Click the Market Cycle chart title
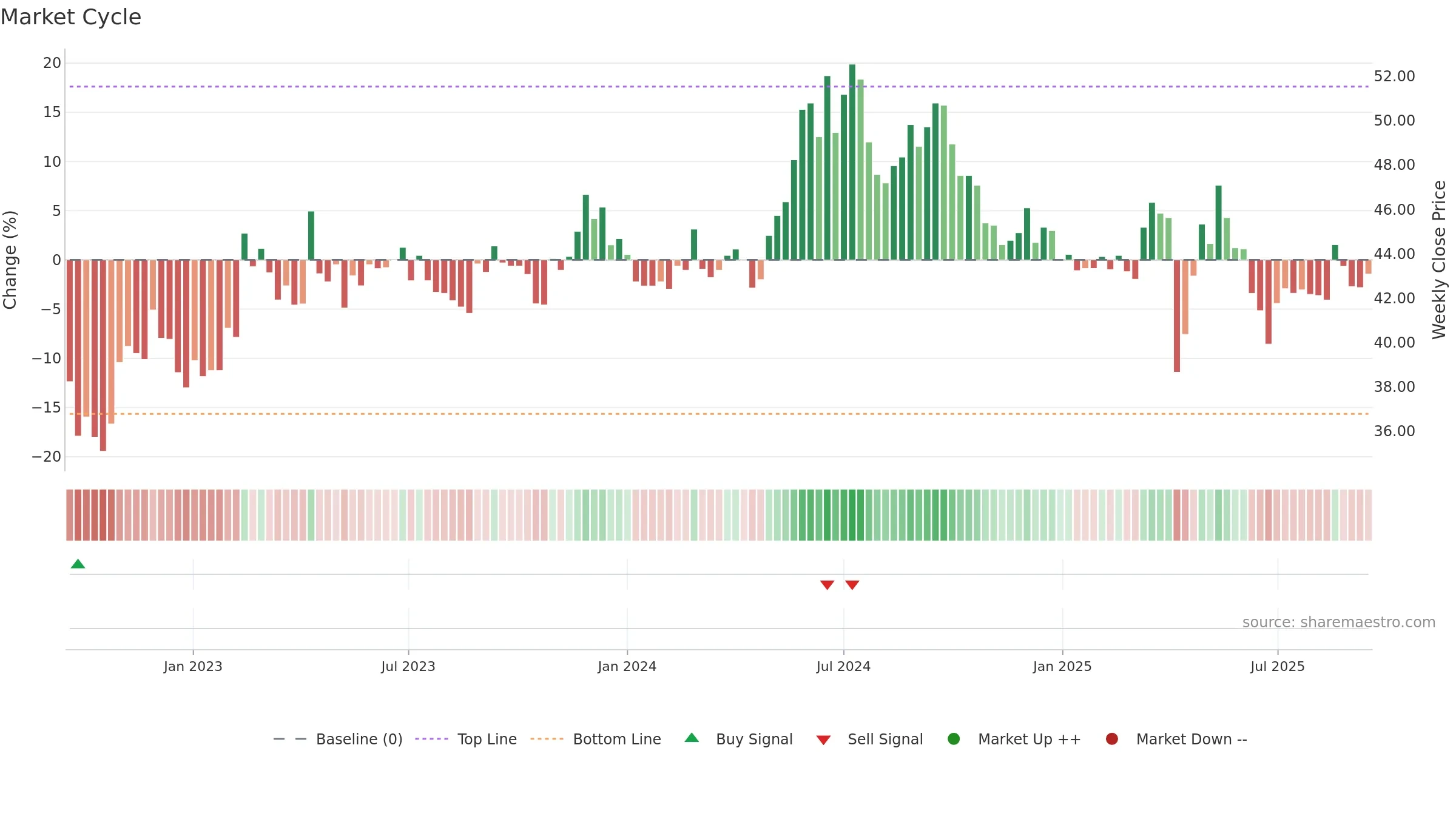This screenshot has width=1456, height=819. point(71,17)
